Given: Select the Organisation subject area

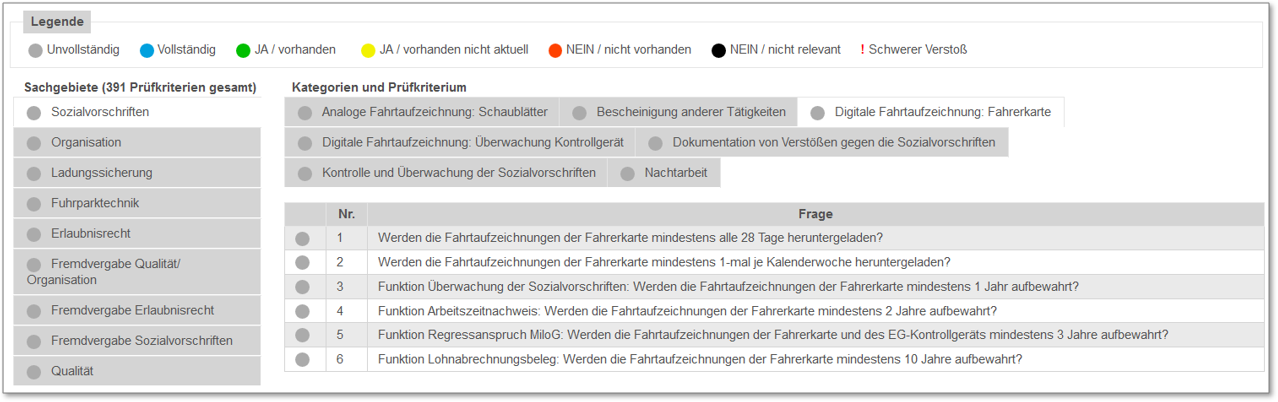Looking at the screenshot, I should coord(137,143).
